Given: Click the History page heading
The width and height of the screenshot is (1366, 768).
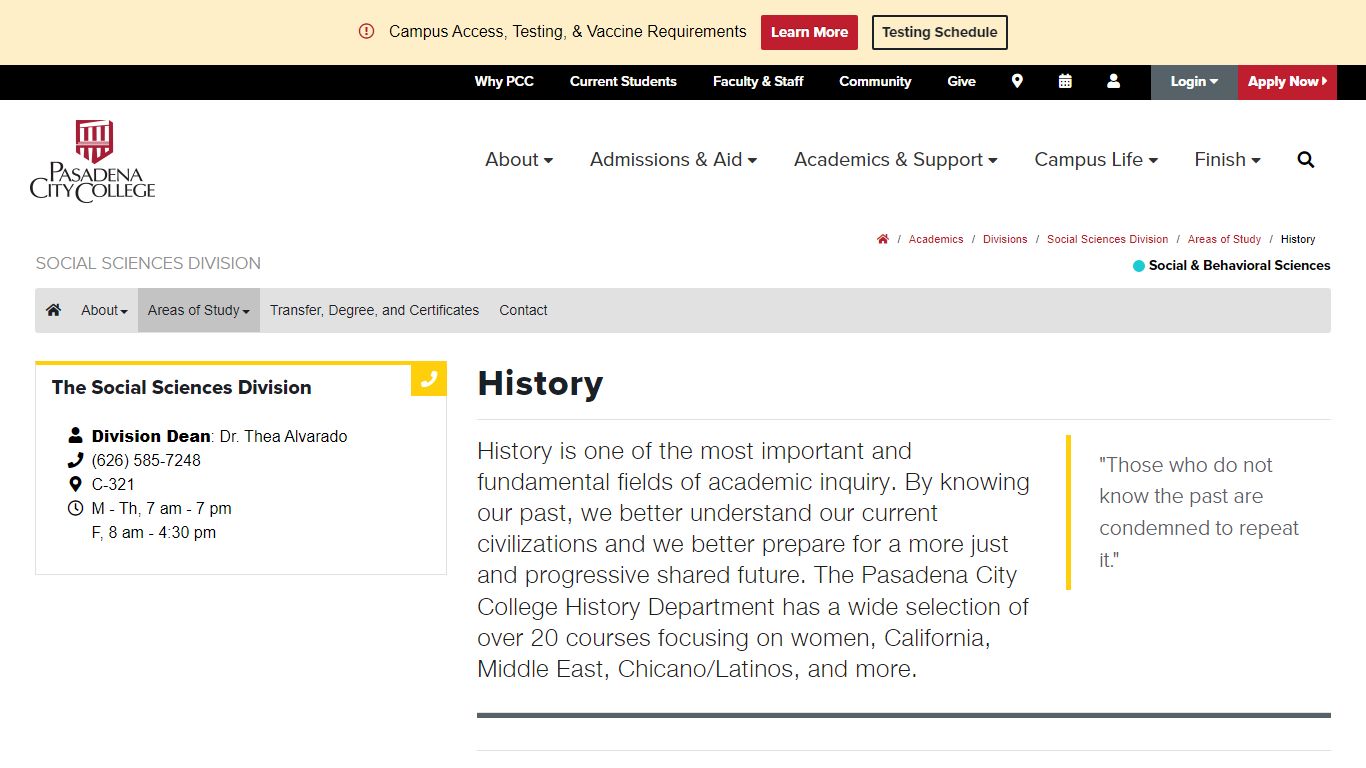Looking at the screenshot, I should point(540,383).
